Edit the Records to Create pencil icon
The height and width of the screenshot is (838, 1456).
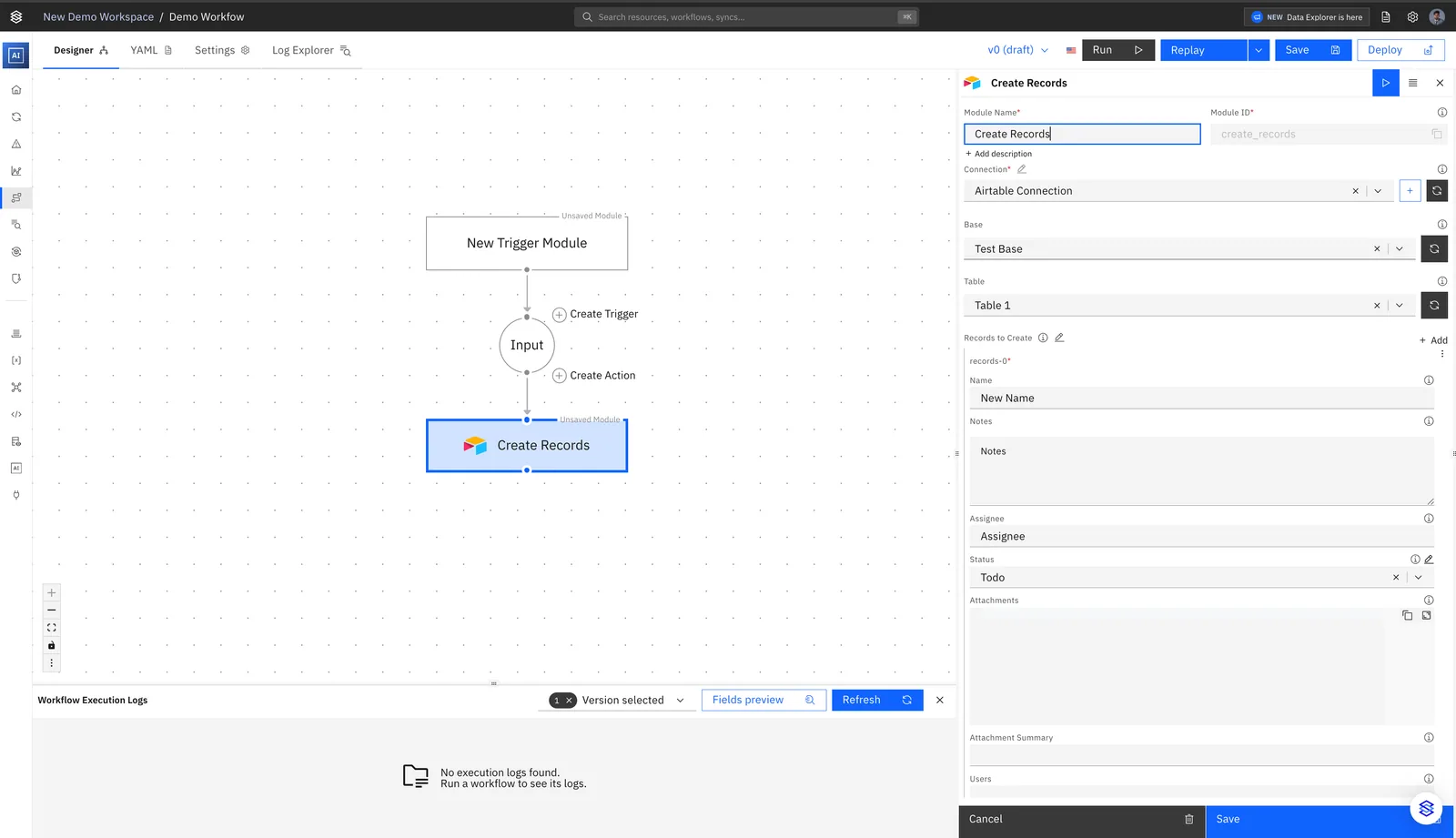pos(1059,338)
